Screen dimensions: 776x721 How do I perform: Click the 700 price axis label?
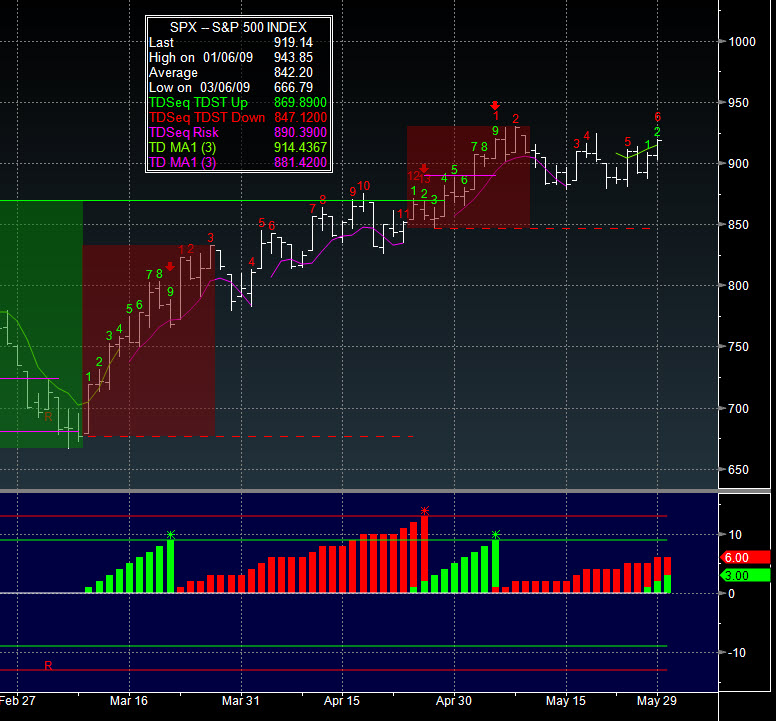(738, 409)
